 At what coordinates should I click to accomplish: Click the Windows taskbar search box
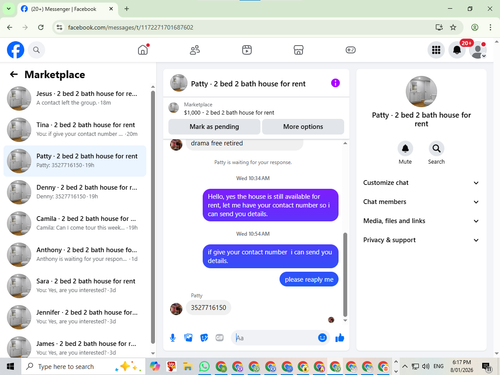83,367
